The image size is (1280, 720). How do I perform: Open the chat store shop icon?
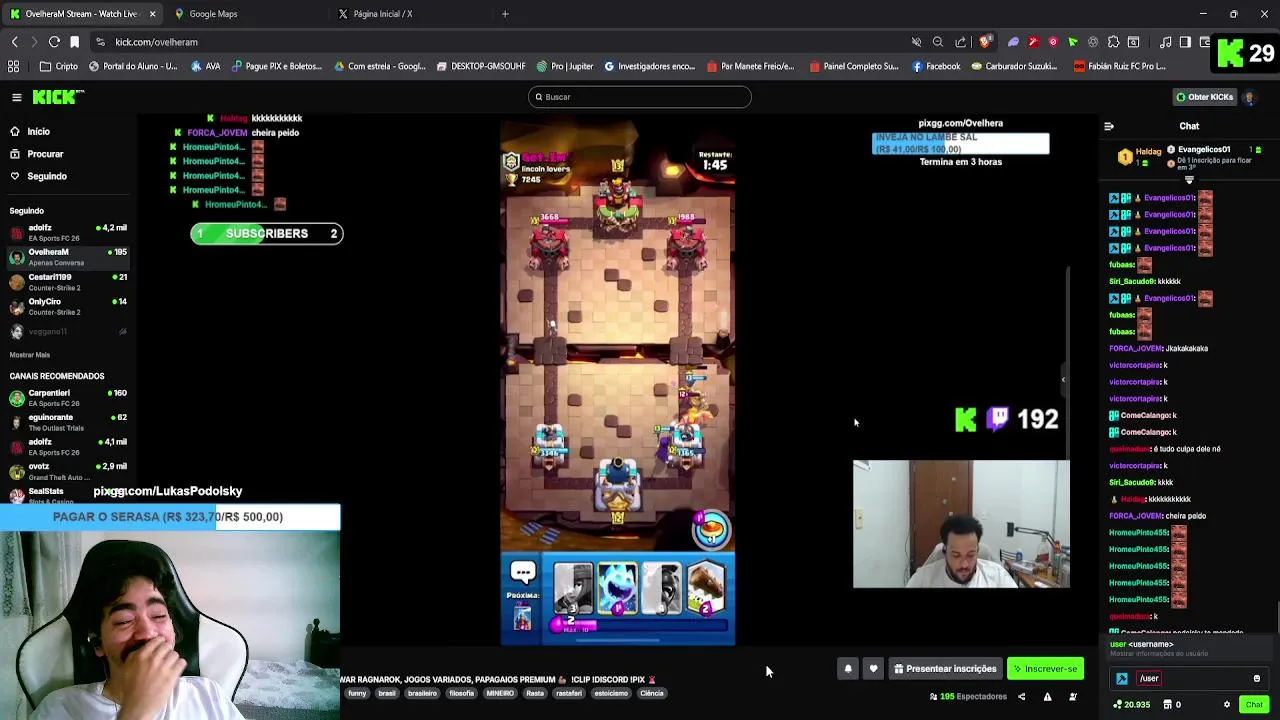(1168, 705)
